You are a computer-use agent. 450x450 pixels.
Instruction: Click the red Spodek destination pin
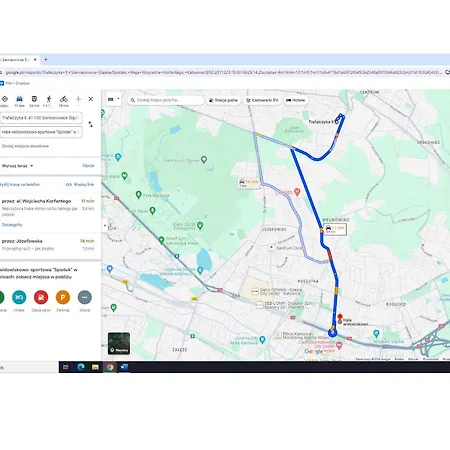tap(340, 317)
